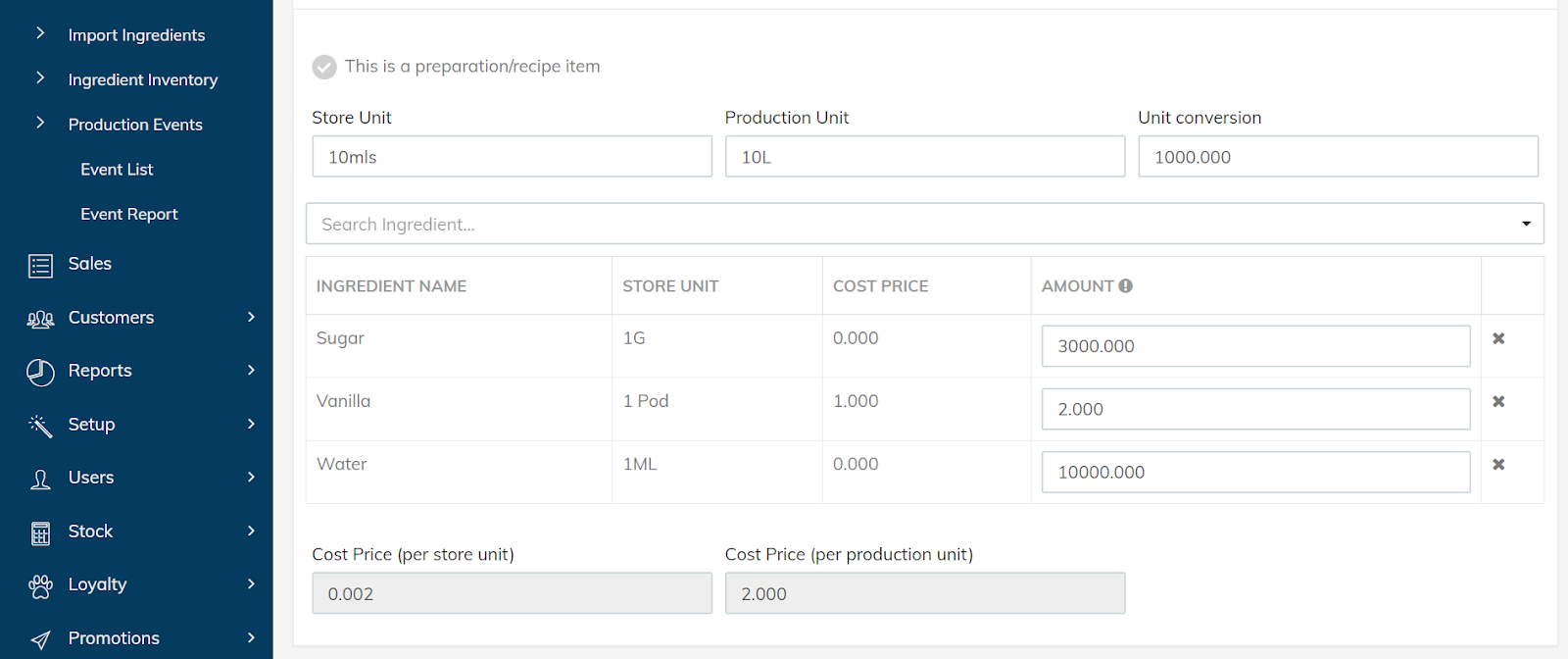Edit the Vanilla amount field
1568x659 pixels.
[1255, 409]
